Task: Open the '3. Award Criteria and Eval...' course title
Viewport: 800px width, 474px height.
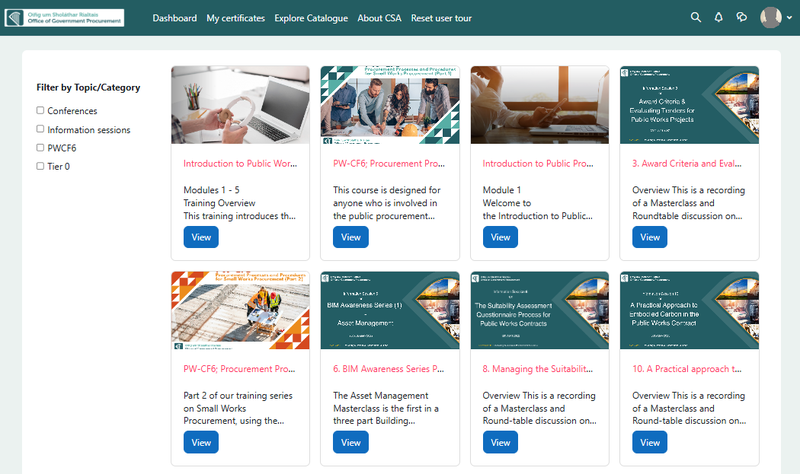Action: (688, 163)
